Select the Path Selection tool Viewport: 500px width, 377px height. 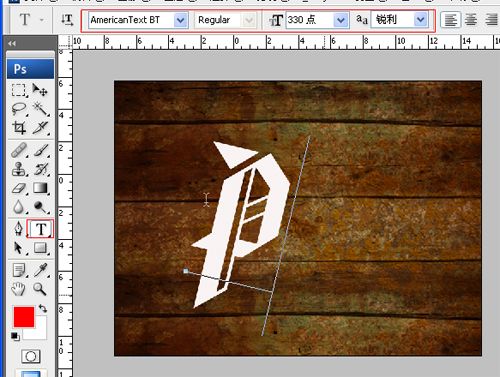[19, 248]
